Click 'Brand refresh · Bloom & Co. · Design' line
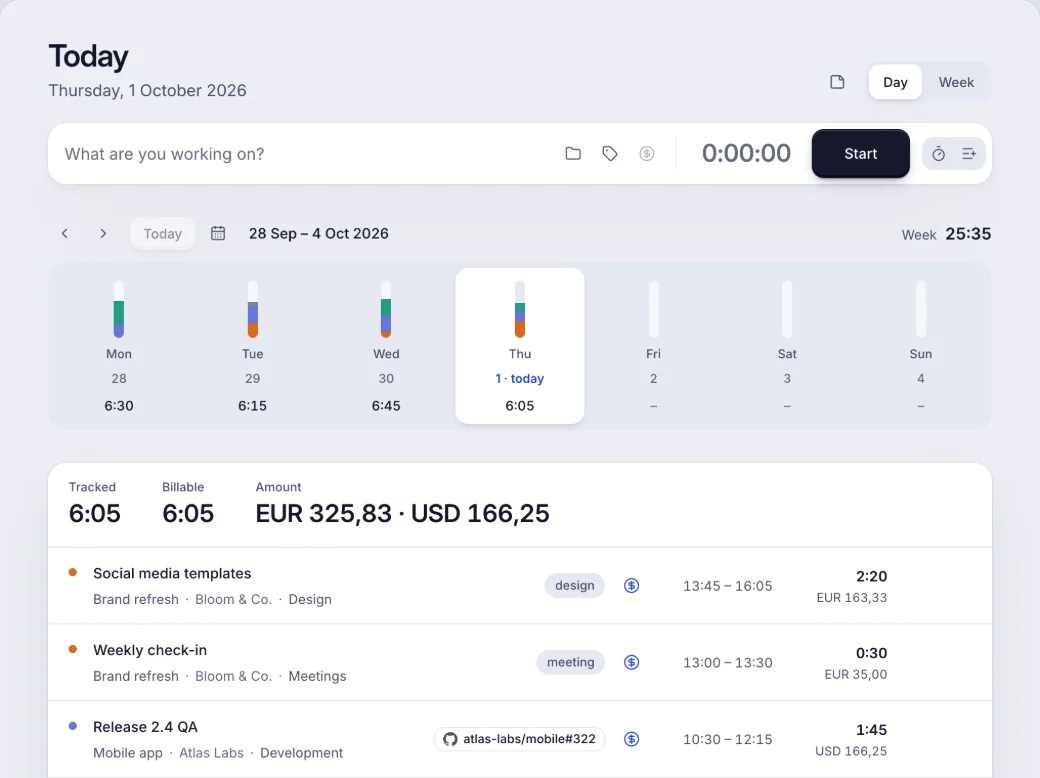 [212, 600]
